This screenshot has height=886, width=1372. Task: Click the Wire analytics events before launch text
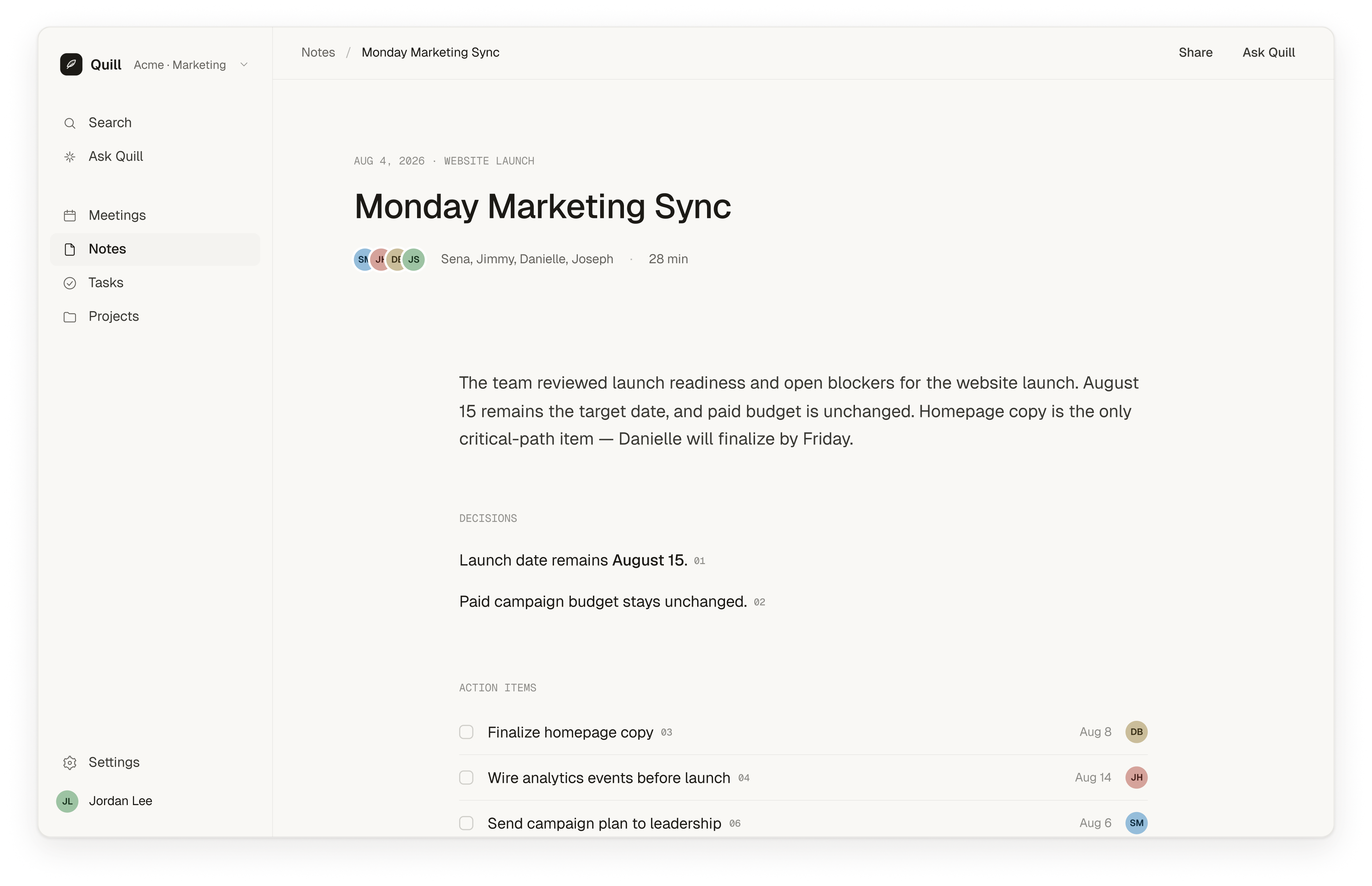pos(609,778)
